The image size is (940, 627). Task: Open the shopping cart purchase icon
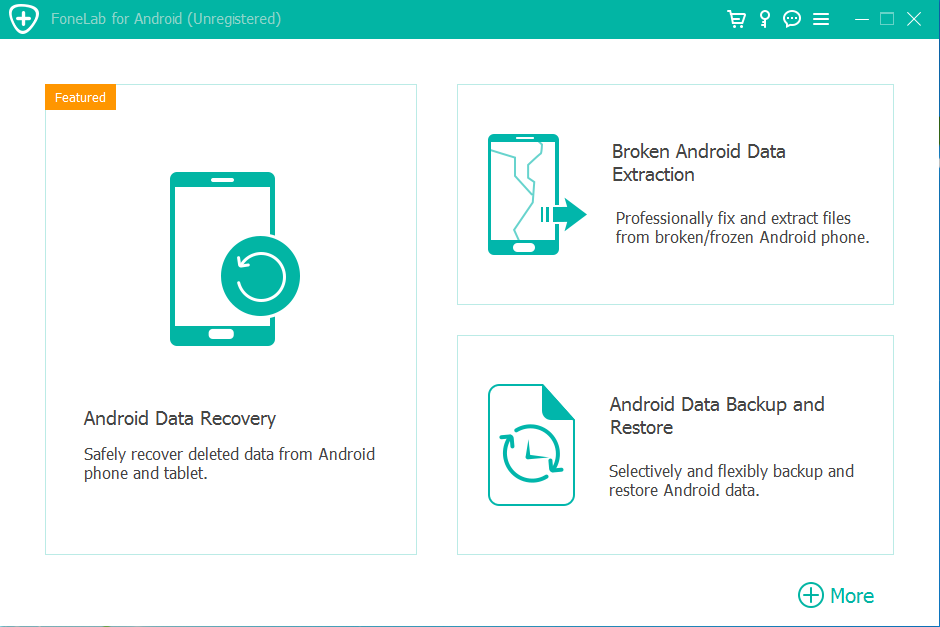click(737, 19)
